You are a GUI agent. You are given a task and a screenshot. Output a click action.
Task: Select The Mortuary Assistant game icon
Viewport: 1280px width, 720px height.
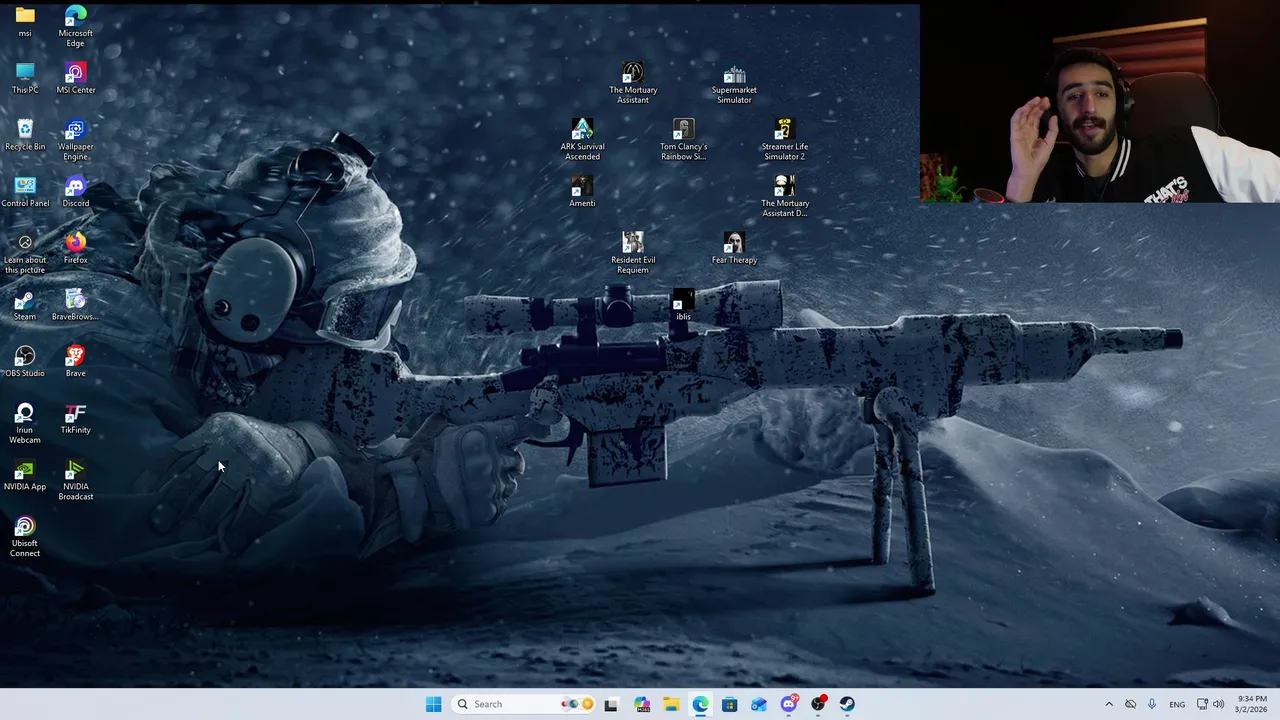[x=633, y=83]
